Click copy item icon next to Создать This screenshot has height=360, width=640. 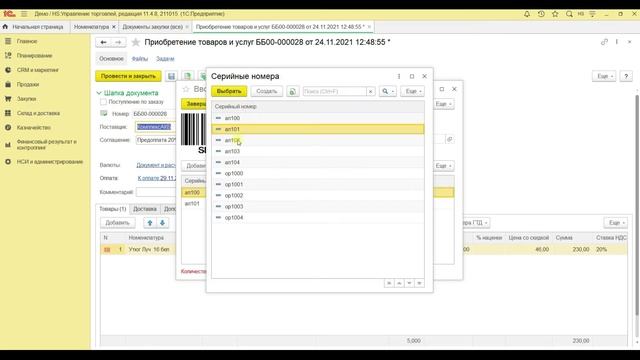pyautogui.click(x=293, y=91)
